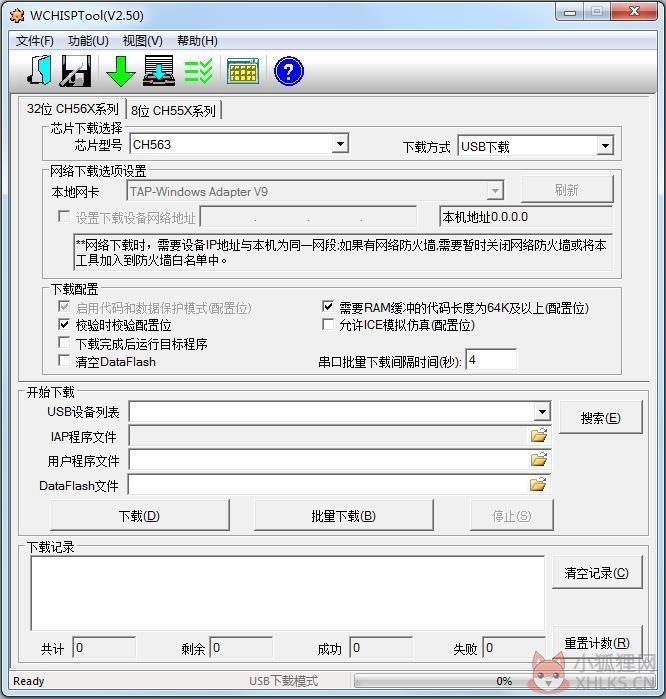Open the 本地网卡 TAP-Windows Adapter dropdown
This screenshot has width=666, height=699.
[x=495, y=191]
